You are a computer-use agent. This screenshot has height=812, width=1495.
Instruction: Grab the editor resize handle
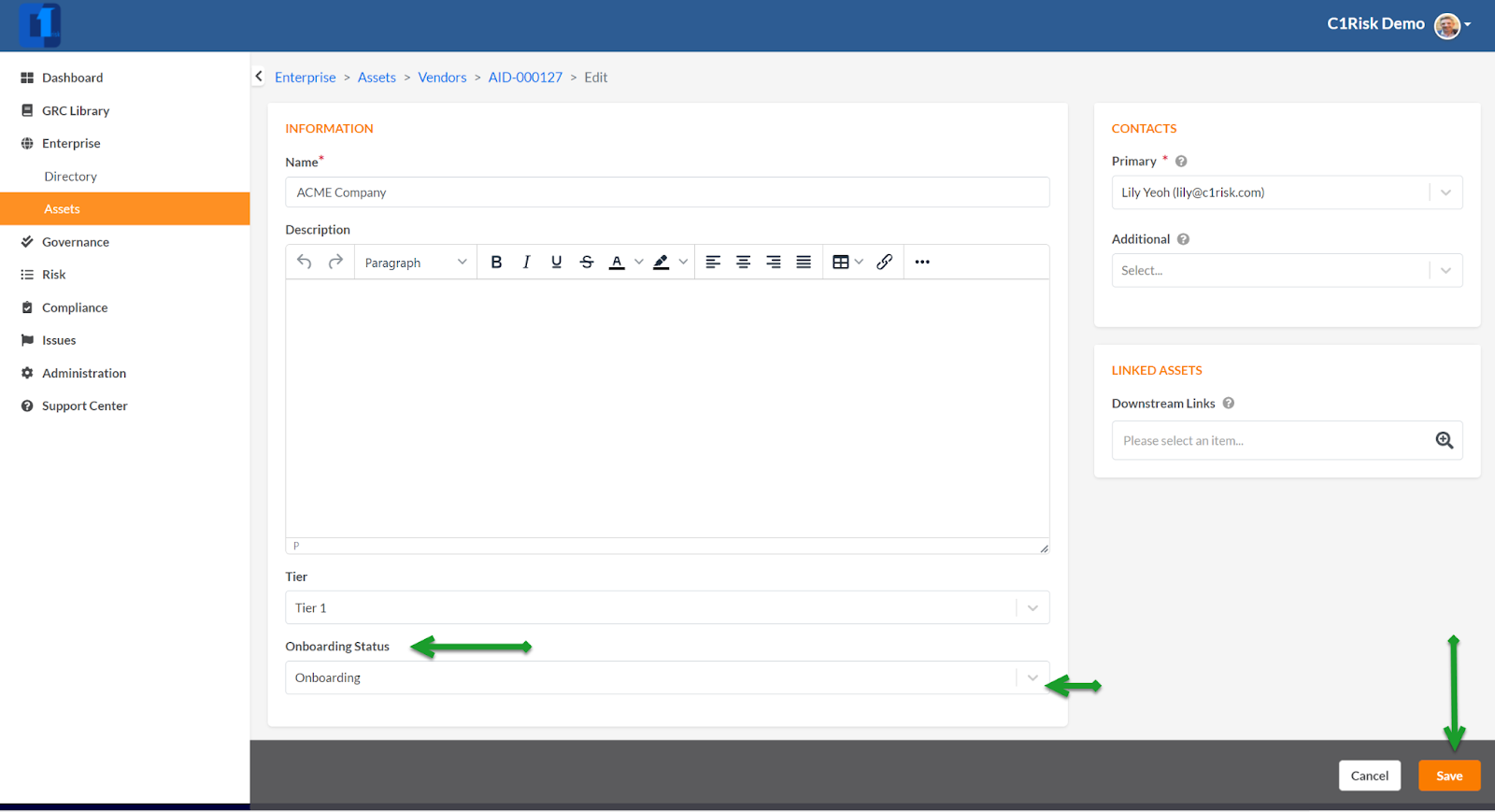coord(1044,548)
